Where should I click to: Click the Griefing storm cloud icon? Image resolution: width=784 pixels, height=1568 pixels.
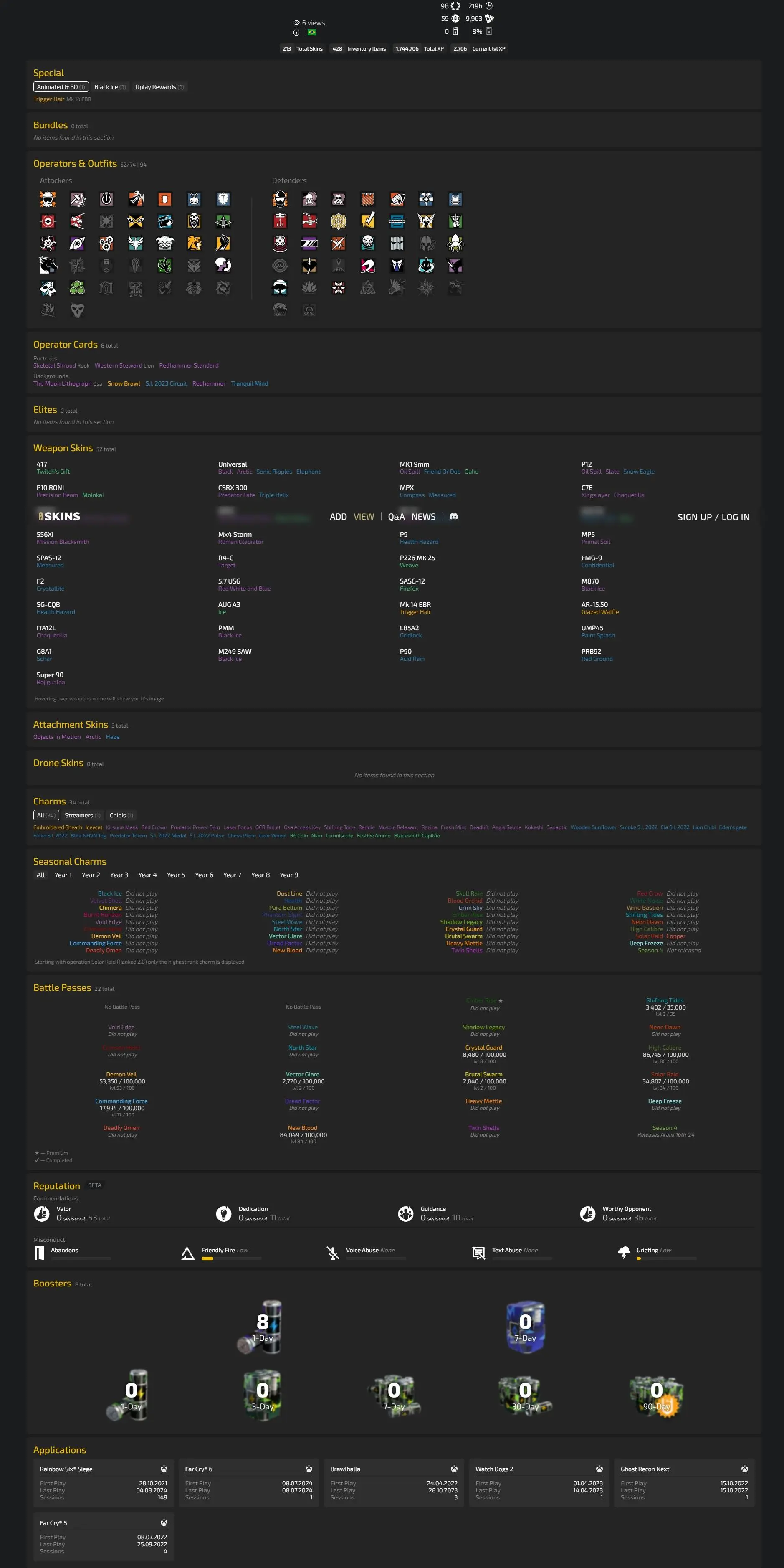tap(623, 1253)
